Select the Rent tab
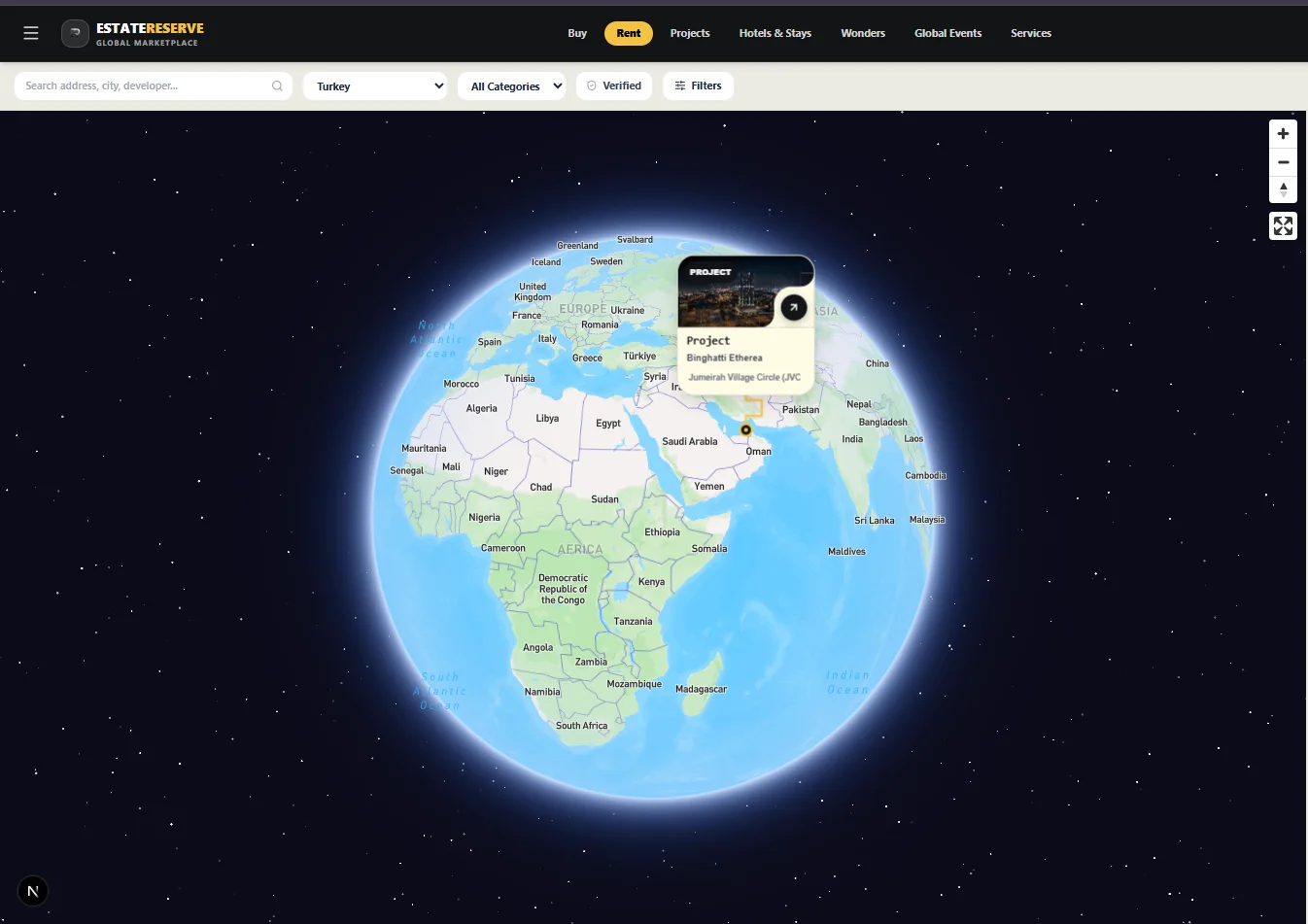The image size is (1308, 924). coord(629,33)
